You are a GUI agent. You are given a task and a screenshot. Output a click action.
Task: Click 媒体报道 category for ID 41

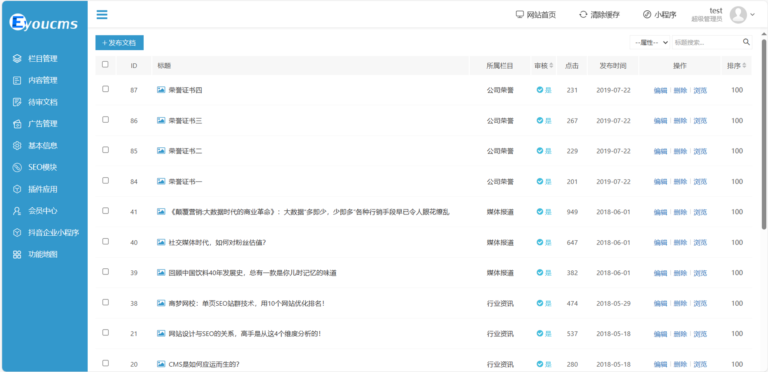(500, 212)
